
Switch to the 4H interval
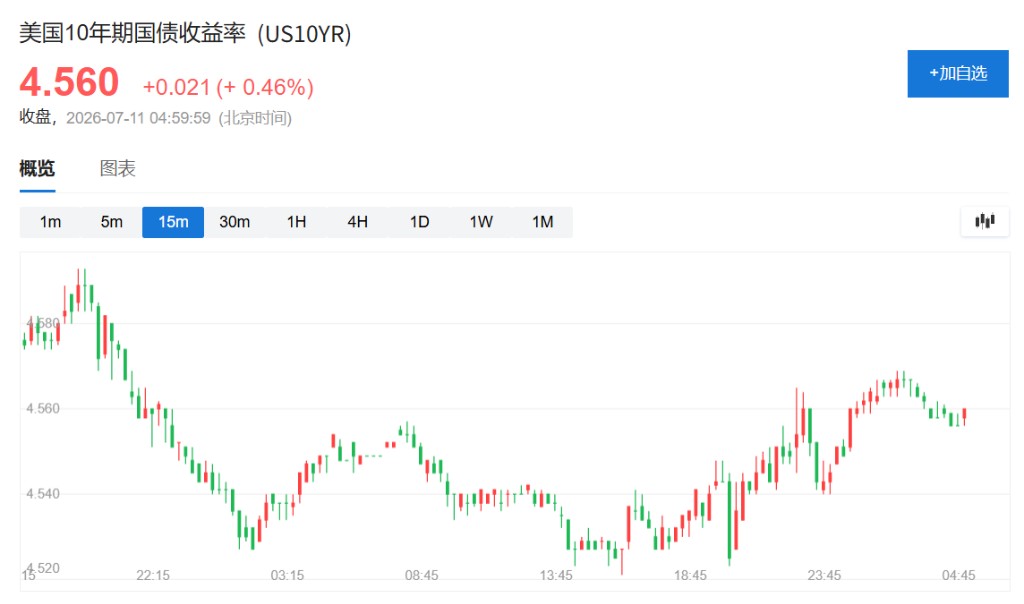(357, 222)
